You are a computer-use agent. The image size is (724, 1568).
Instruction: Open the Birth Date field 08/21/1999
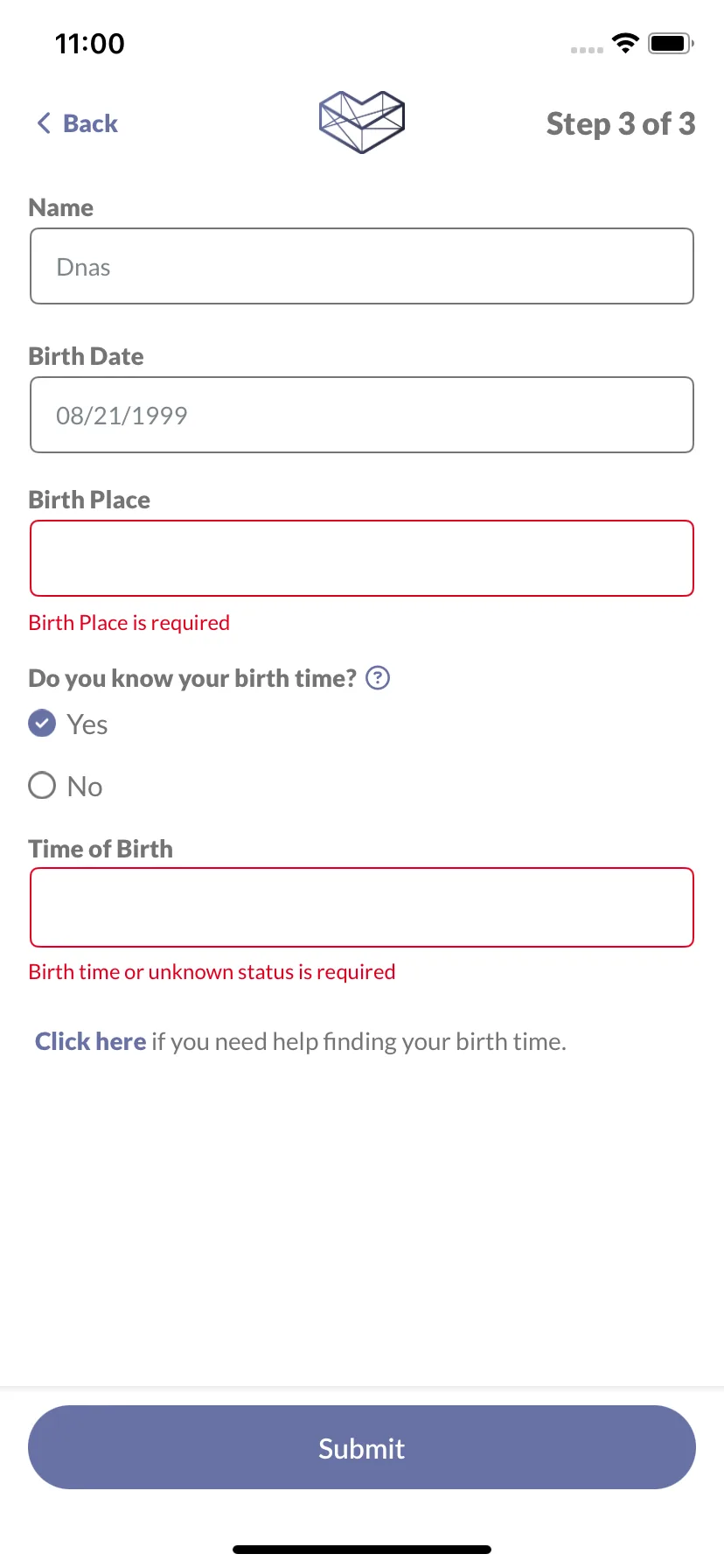click(x=362, y=415)
